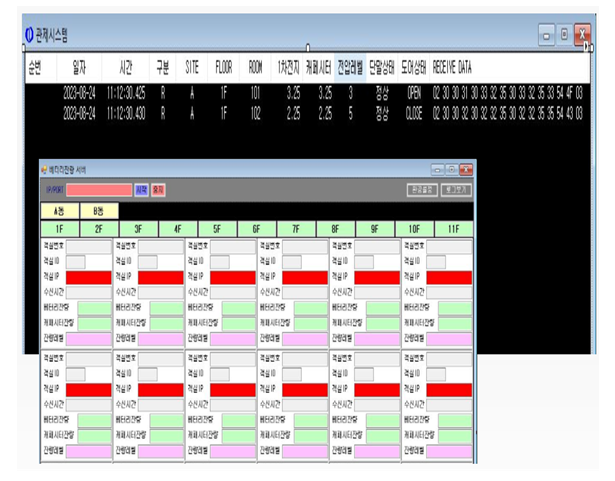Click the ROOM column header
615x481 pixels.
(x=256, y=68)
